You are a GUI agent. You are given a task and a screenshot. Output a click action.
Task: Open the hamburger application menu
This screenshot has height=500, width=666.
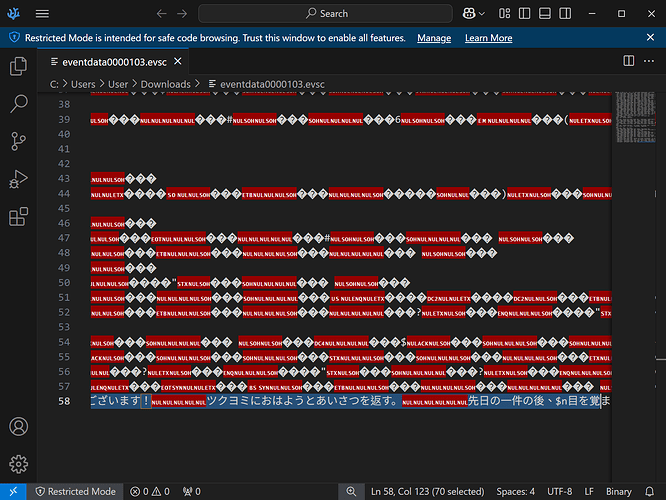pyautogui.click(x=41, y=14)
